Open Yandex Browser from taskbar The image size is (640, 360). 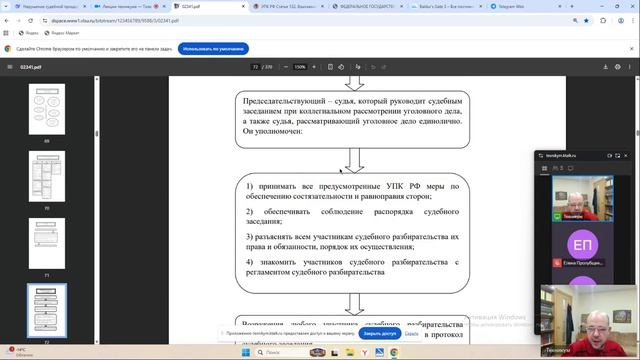click(364, 352)
